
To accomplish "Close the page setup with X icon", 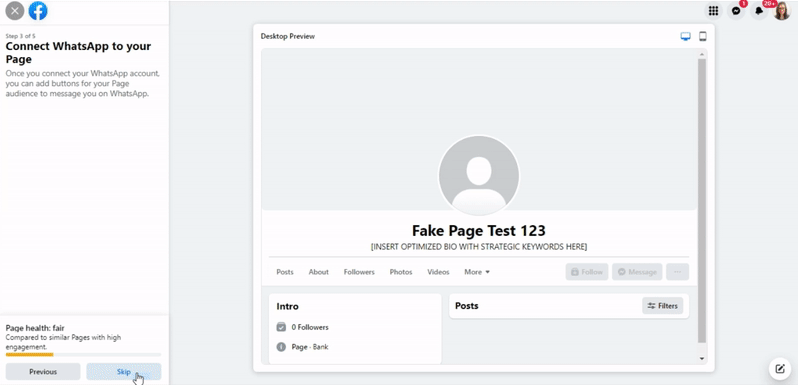I will click(x=15, y=11).
